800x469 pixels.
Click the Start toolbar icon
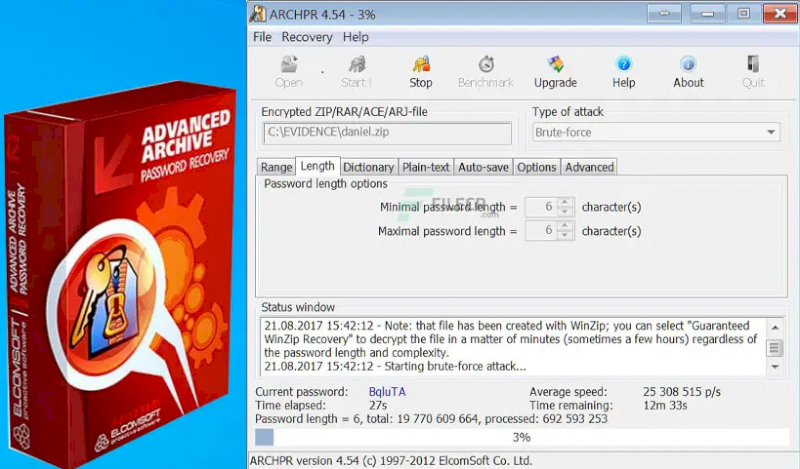356,72
